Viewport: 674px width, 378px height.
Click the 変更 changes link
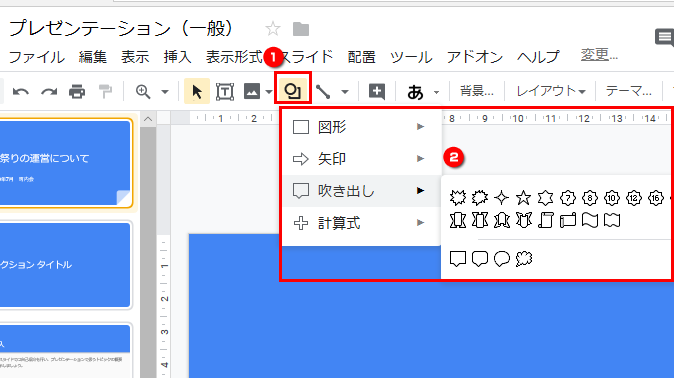click(599, 55)
